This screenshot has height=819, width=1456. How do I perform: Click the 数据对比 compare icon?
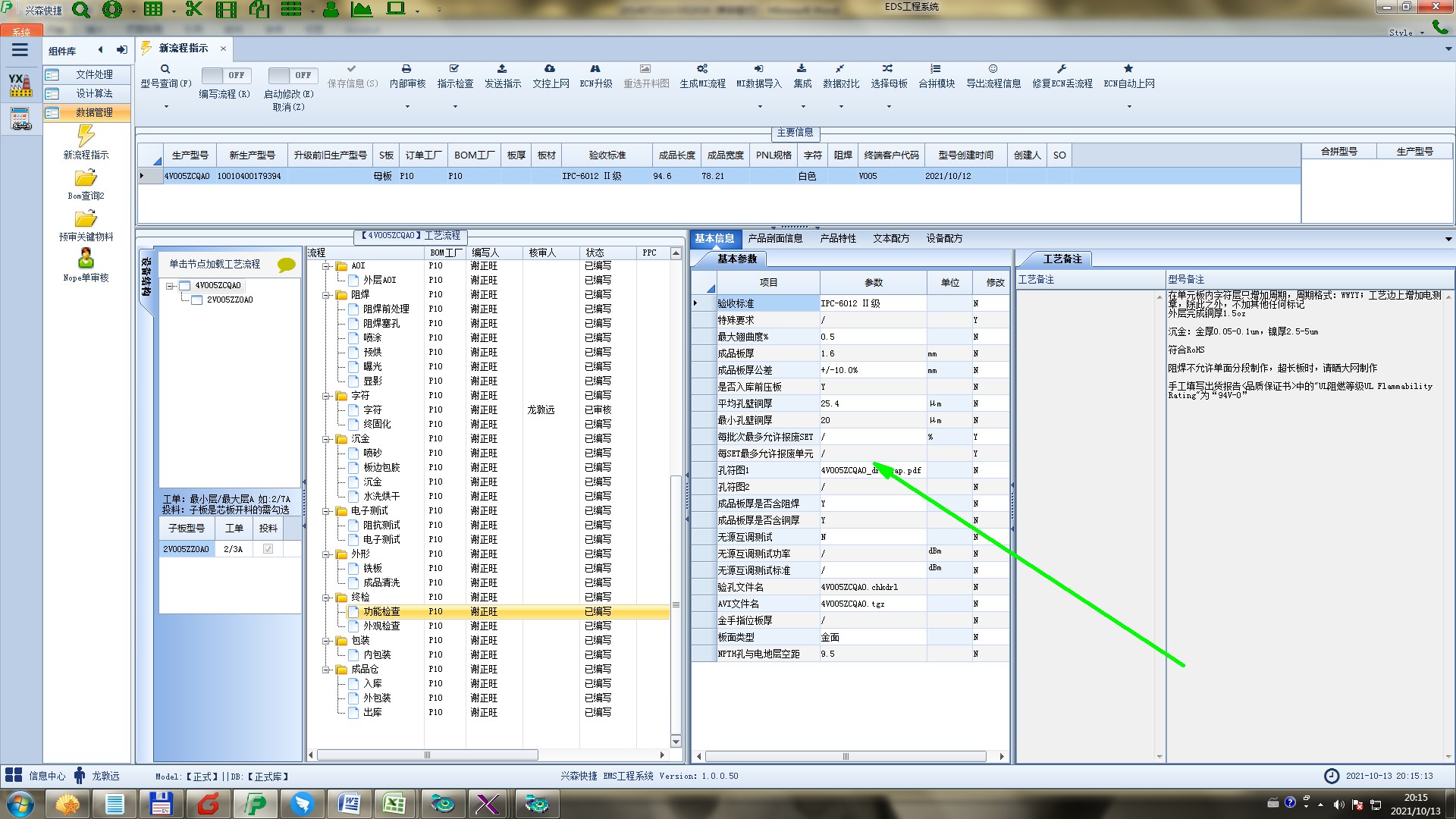pos(840,69)
